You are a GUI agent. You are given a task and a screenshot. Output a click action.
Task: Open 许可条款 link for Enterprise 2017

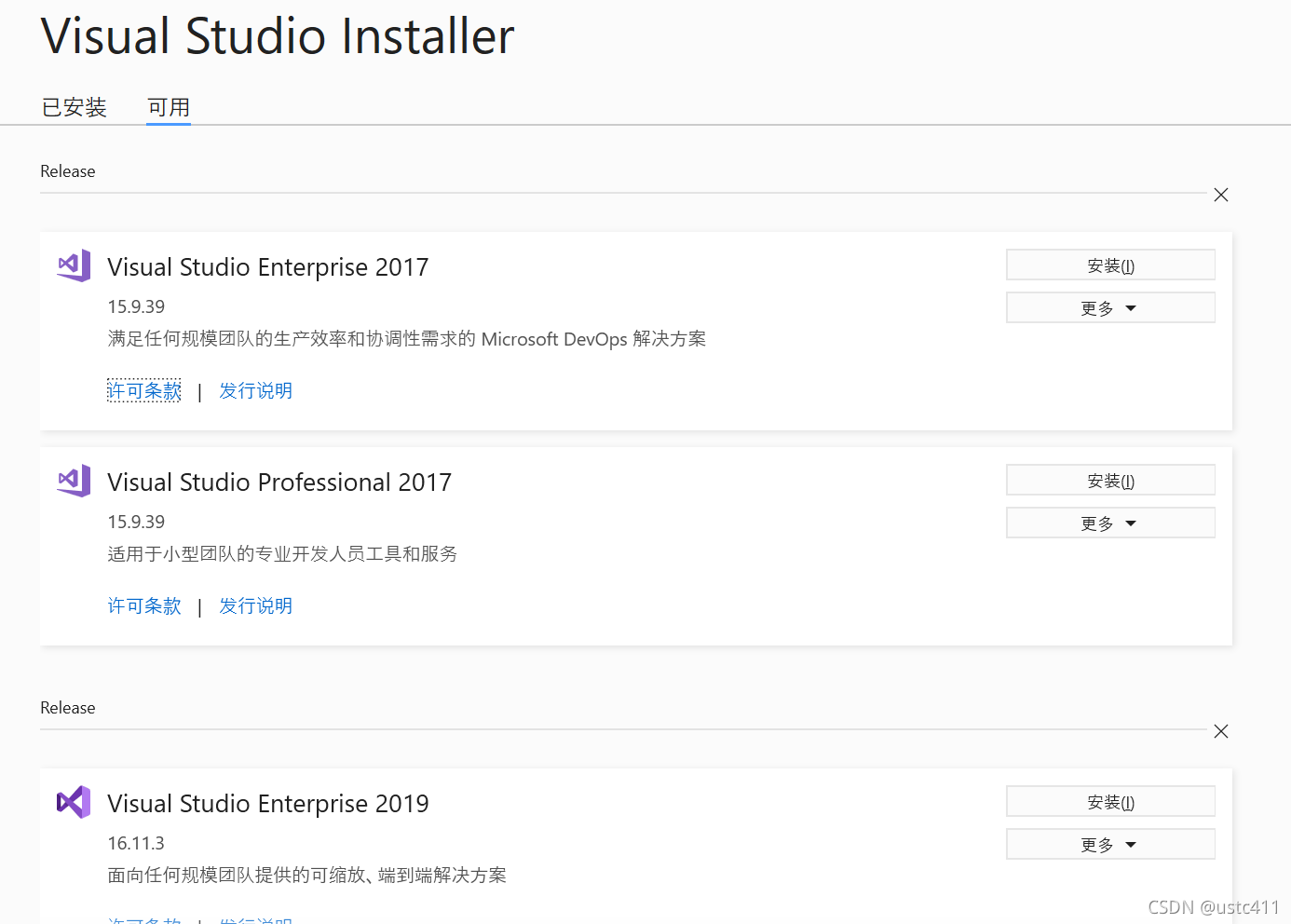point(144,390)
